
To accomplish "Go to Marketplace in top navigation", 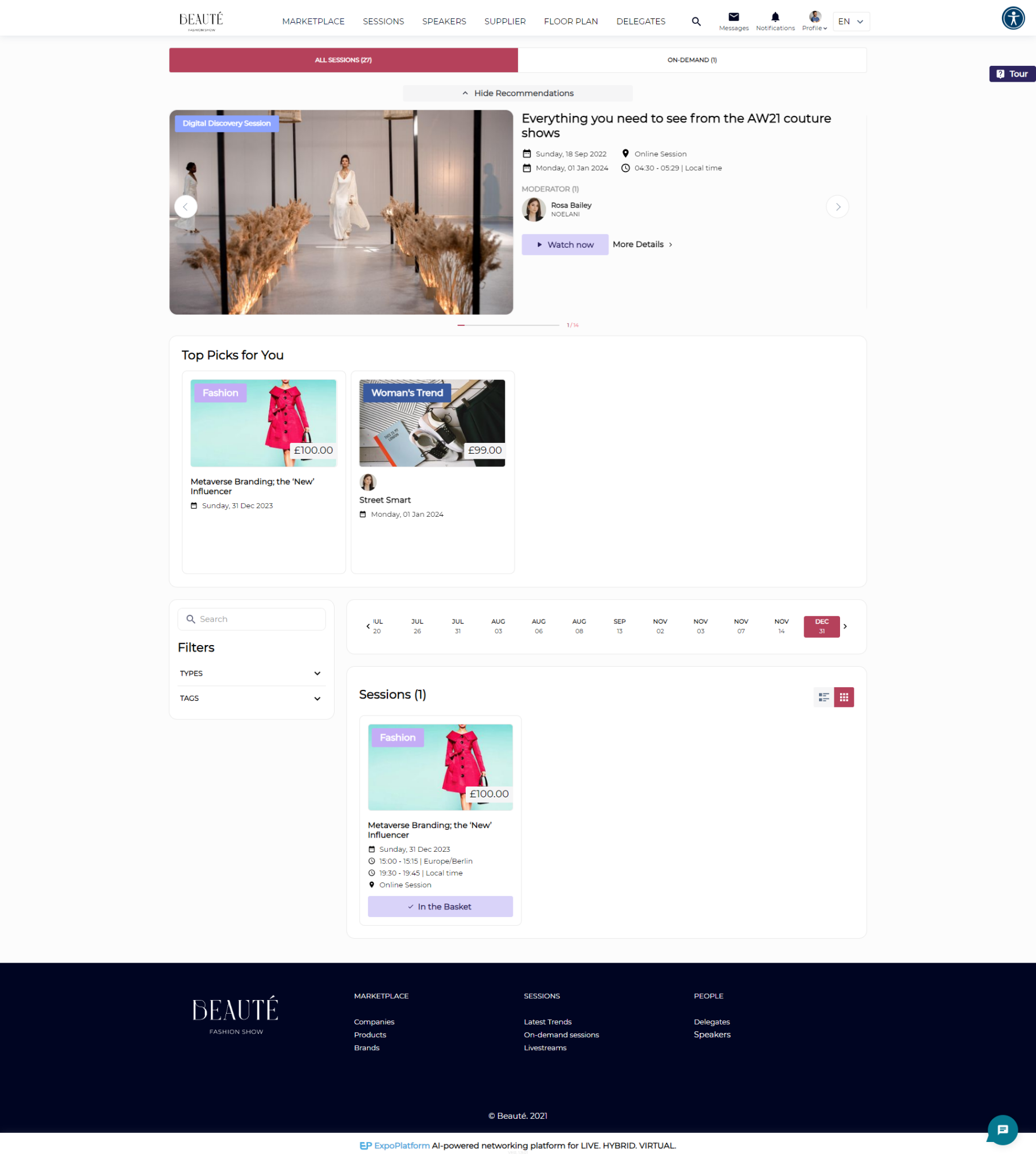I will [x=313, y=22].
